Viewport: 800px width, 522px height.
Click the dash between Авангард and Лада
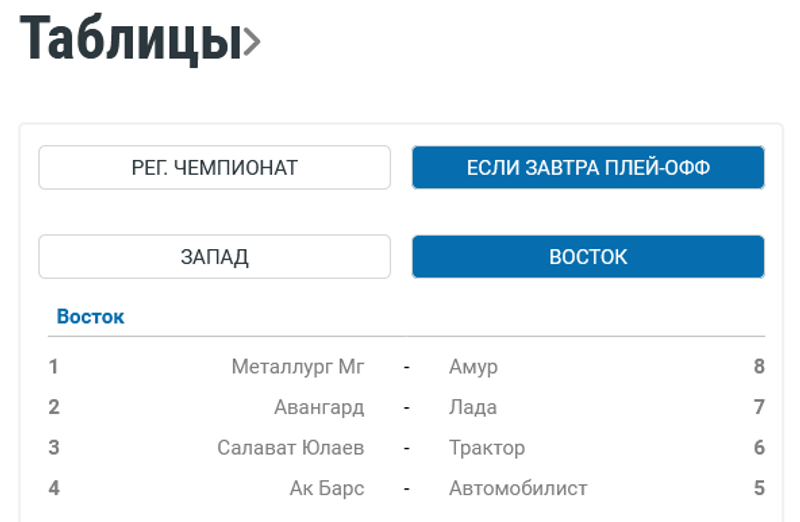pyautogui.click(x=407, y=408)
